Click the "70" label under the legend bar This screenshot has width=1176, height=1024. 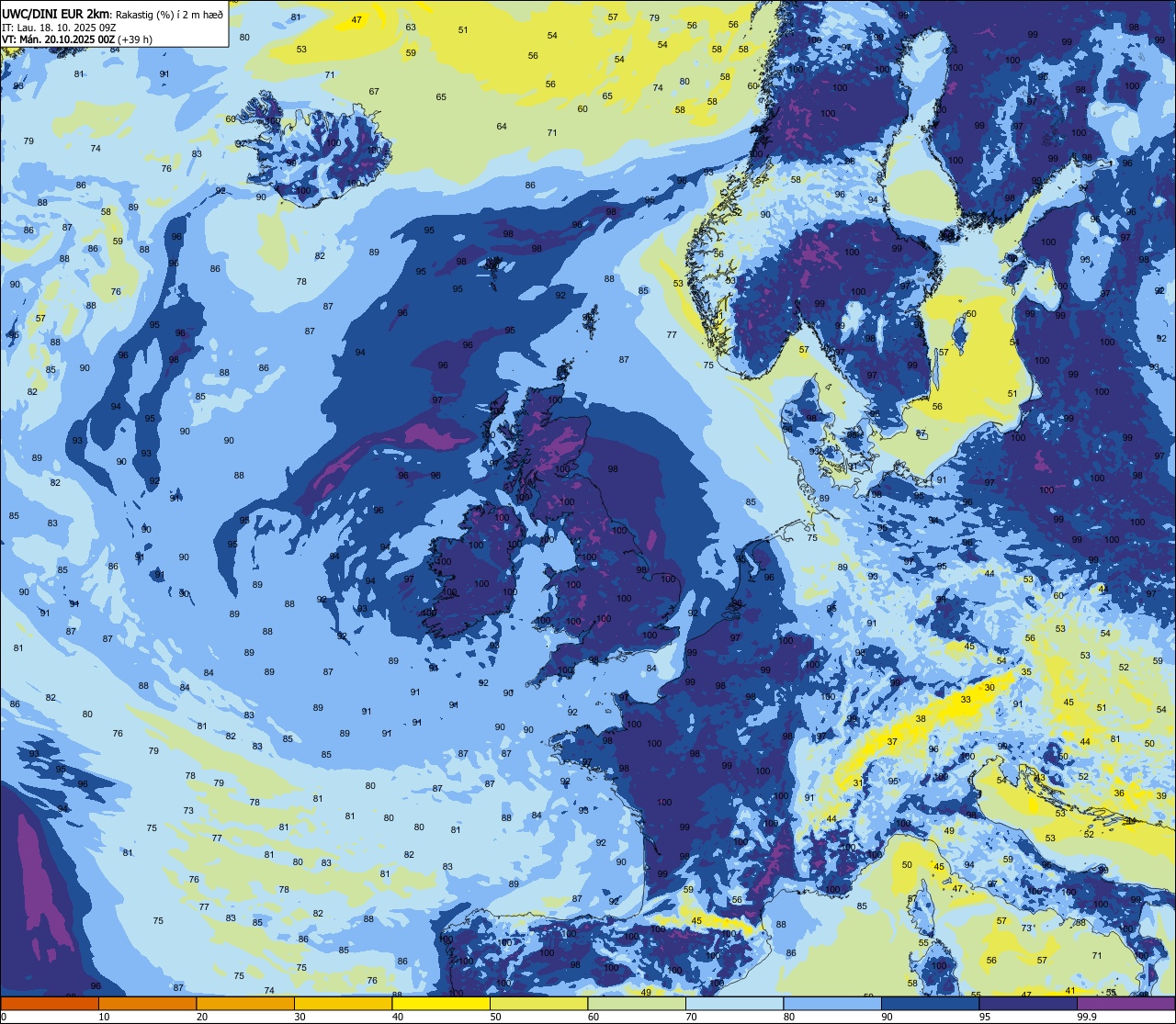(x=691, y=1017)
